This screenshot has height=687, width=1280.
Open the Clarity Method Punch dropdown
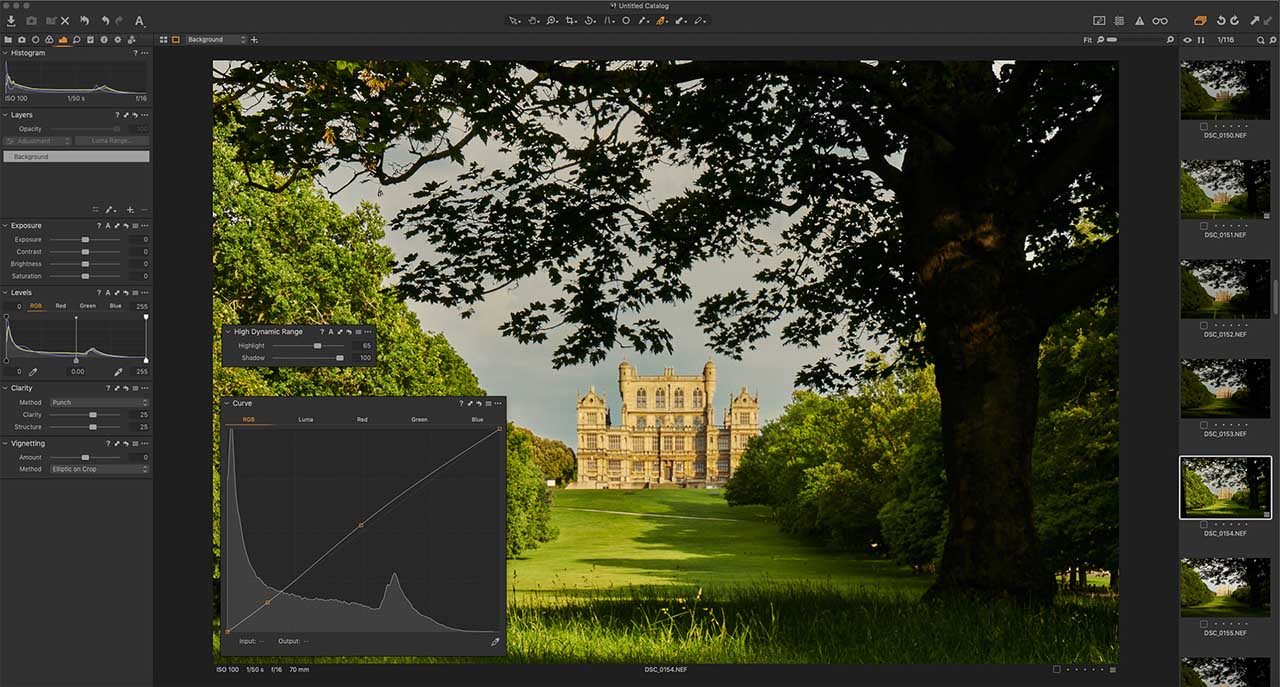pos(99,402)
